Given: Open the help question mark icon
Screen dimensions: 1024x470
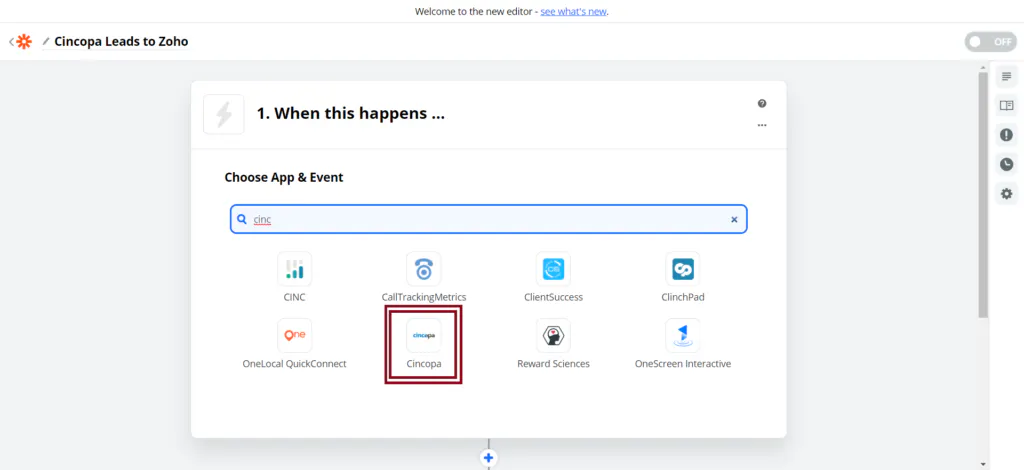Looking at the screenshot, I should 761,104.
